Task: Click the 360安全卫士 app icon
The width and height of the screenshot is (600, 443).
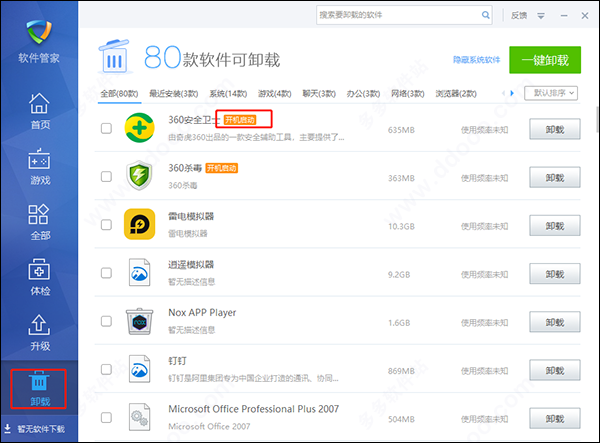Action: pos(140,128)
